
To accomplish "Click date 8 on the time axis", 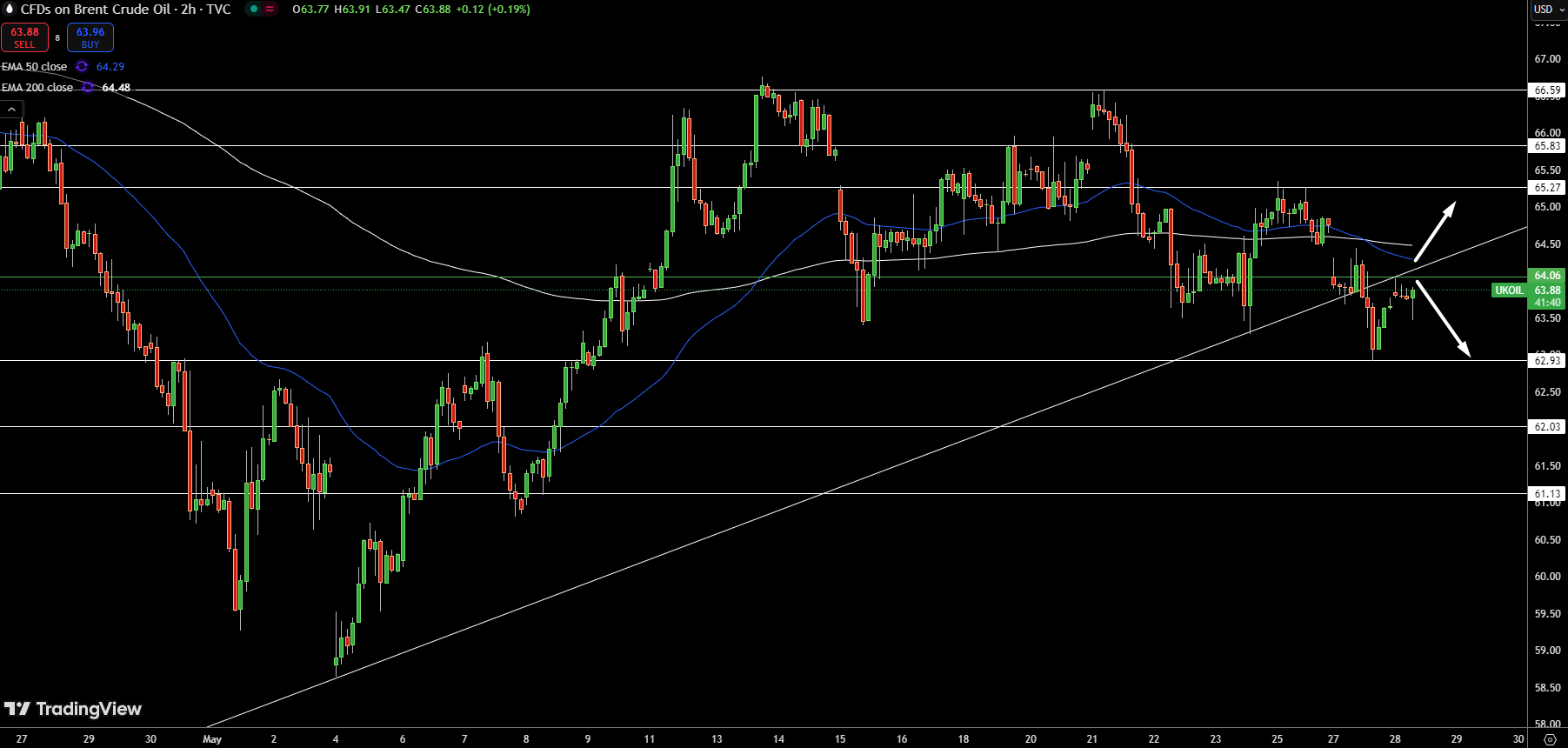I will tap(526, 739).
